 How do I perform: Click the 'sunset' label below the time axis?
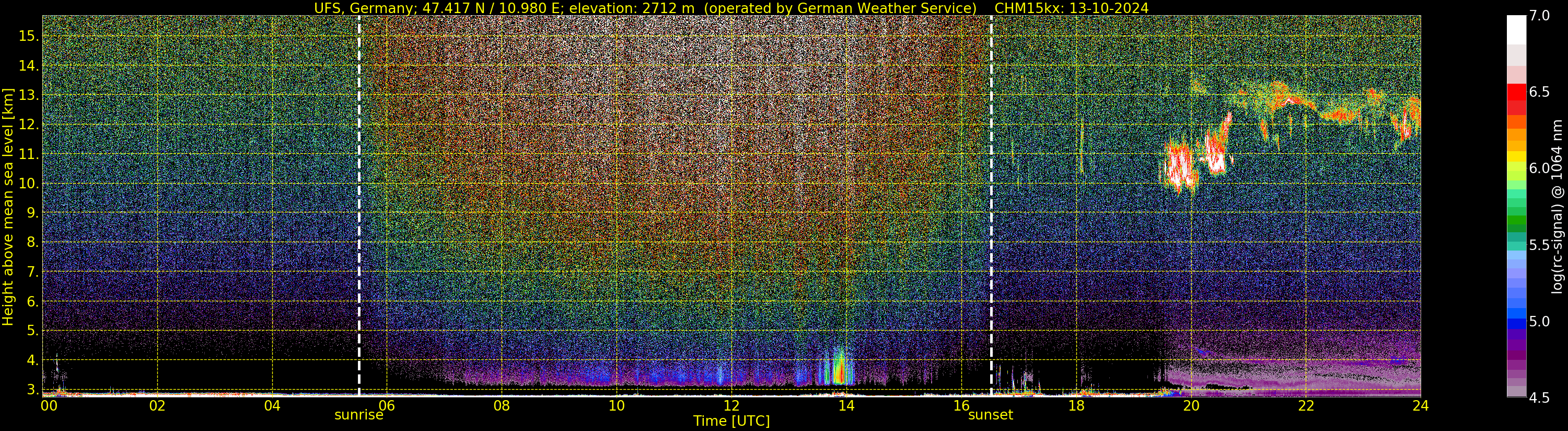[991, 415]
